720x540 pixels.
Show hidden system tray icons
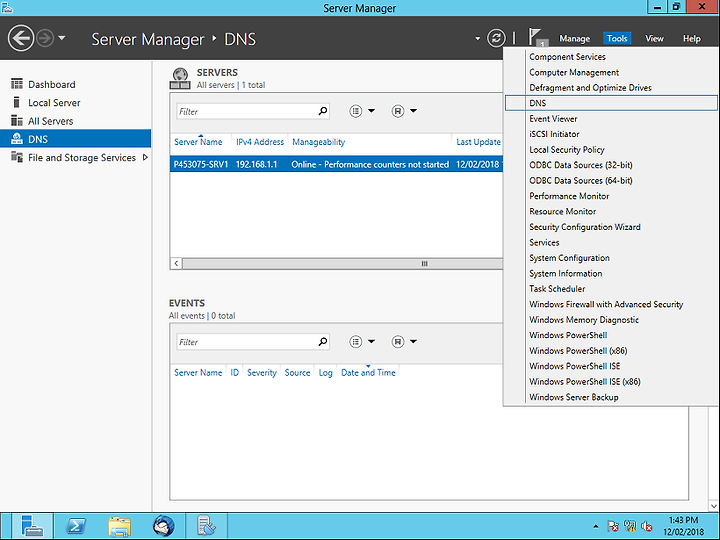click(596, 526)
